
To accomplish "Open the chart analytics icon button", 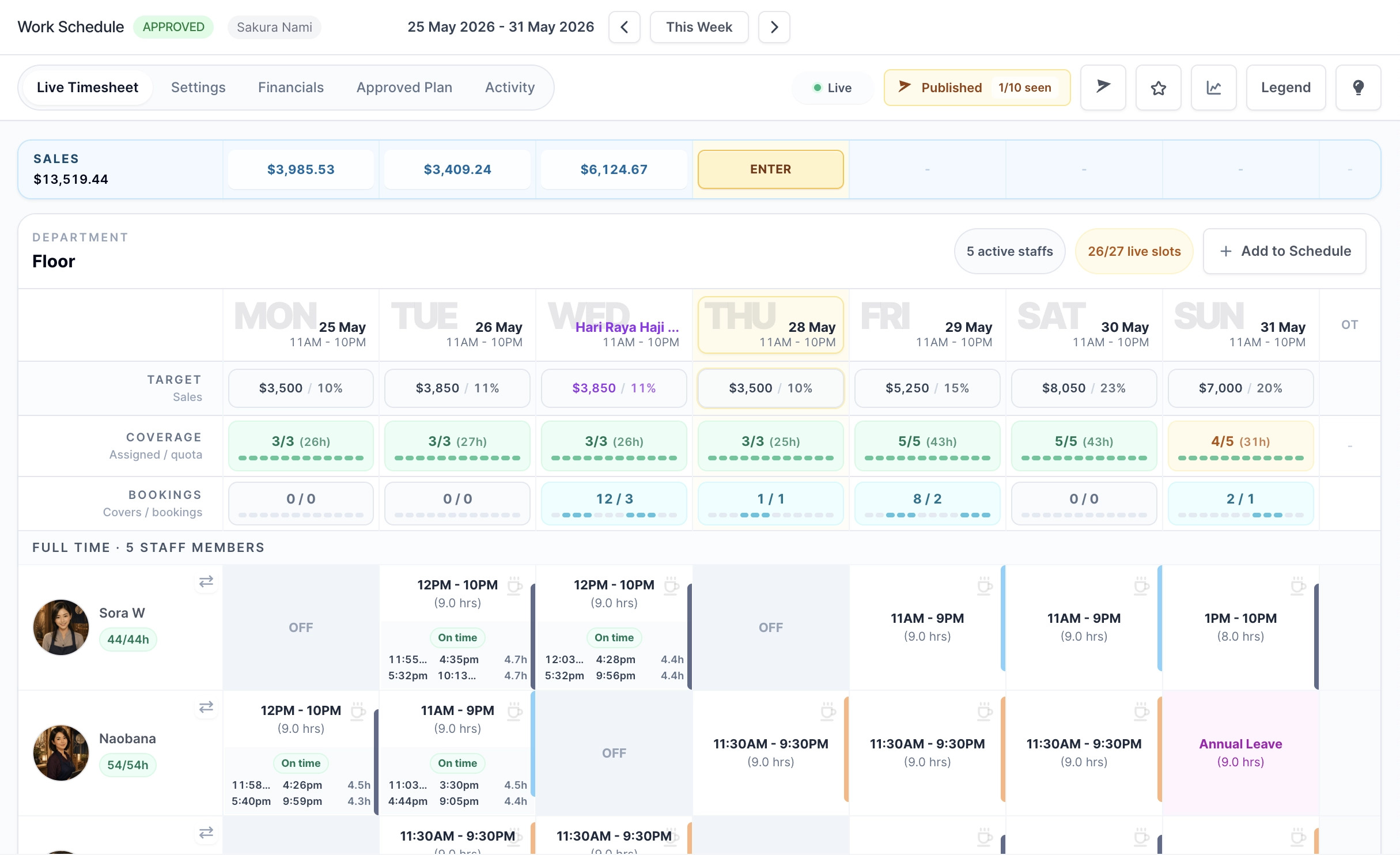I will 1213,88.
